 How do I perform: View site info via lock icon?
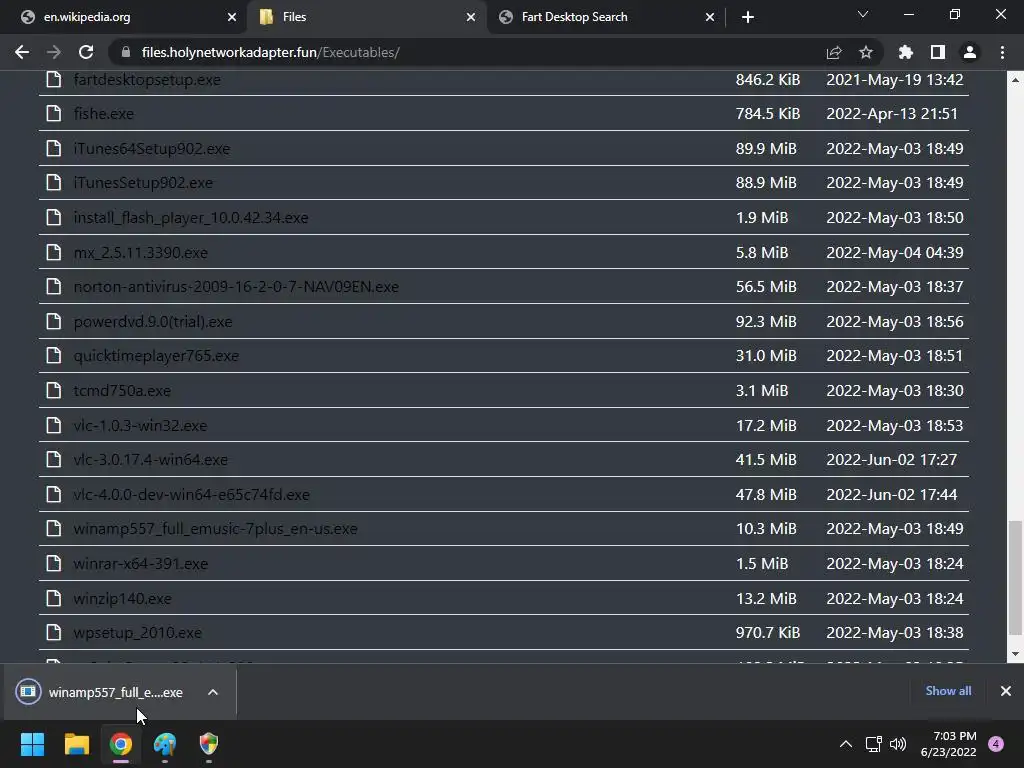click(126, 52)
